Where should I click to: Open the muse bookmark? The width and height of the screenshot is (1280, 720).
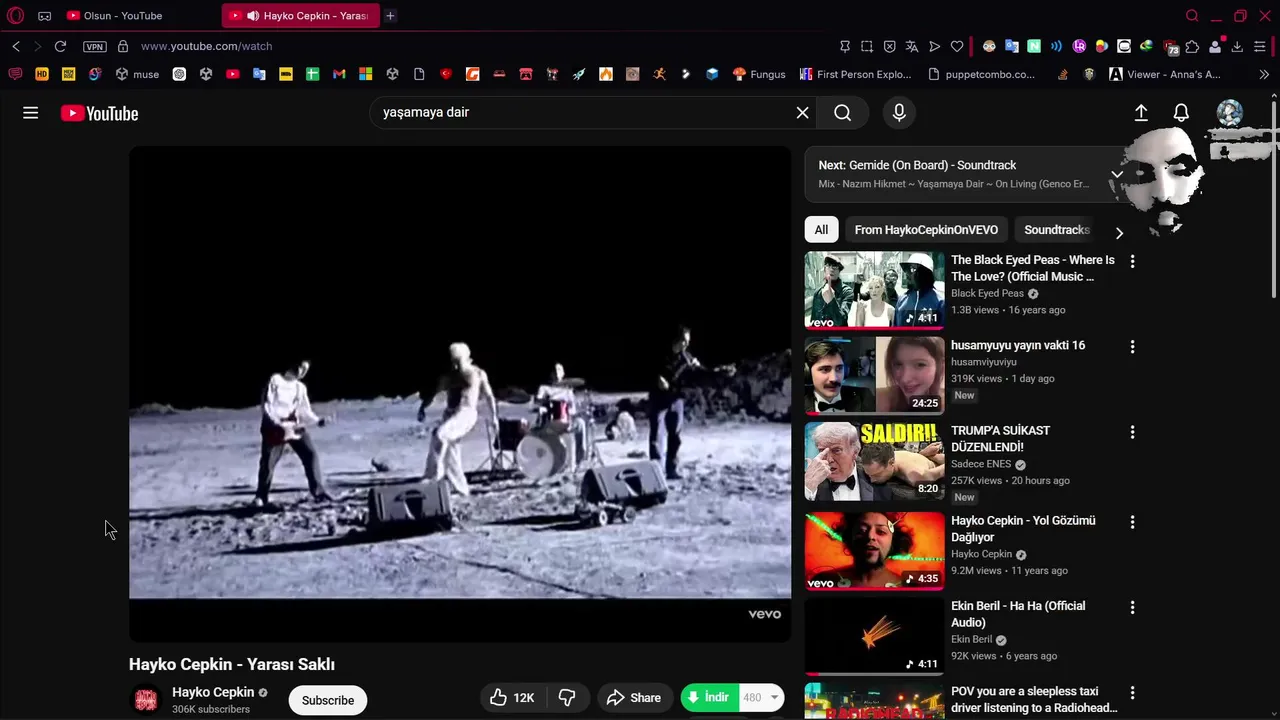tap(137, 74)
